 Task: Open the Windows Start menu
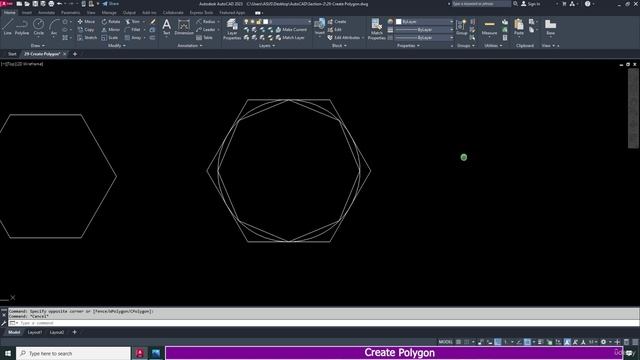[8, 353]
